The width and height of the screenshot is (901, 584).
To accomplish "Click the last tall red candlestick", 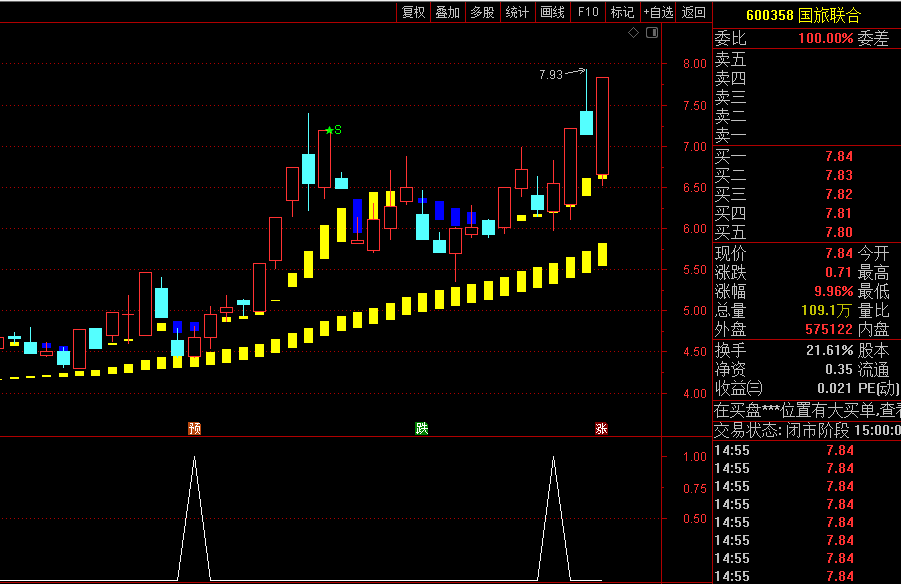I will coord(602,126).
